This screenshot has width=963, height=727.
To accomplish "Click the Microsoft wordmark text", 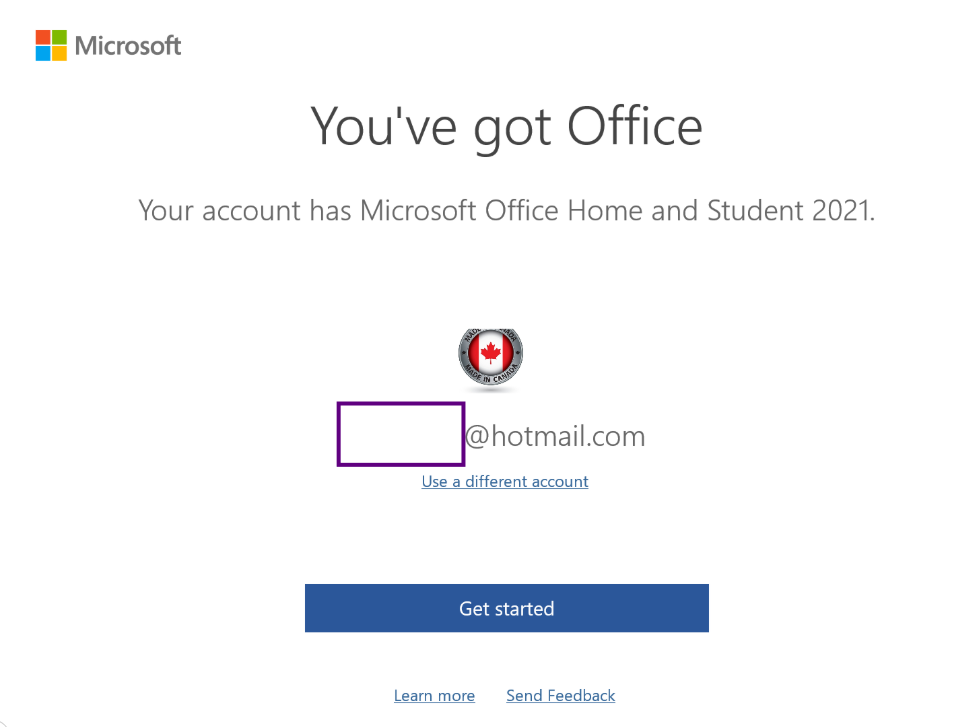I will tap(128, 46).
